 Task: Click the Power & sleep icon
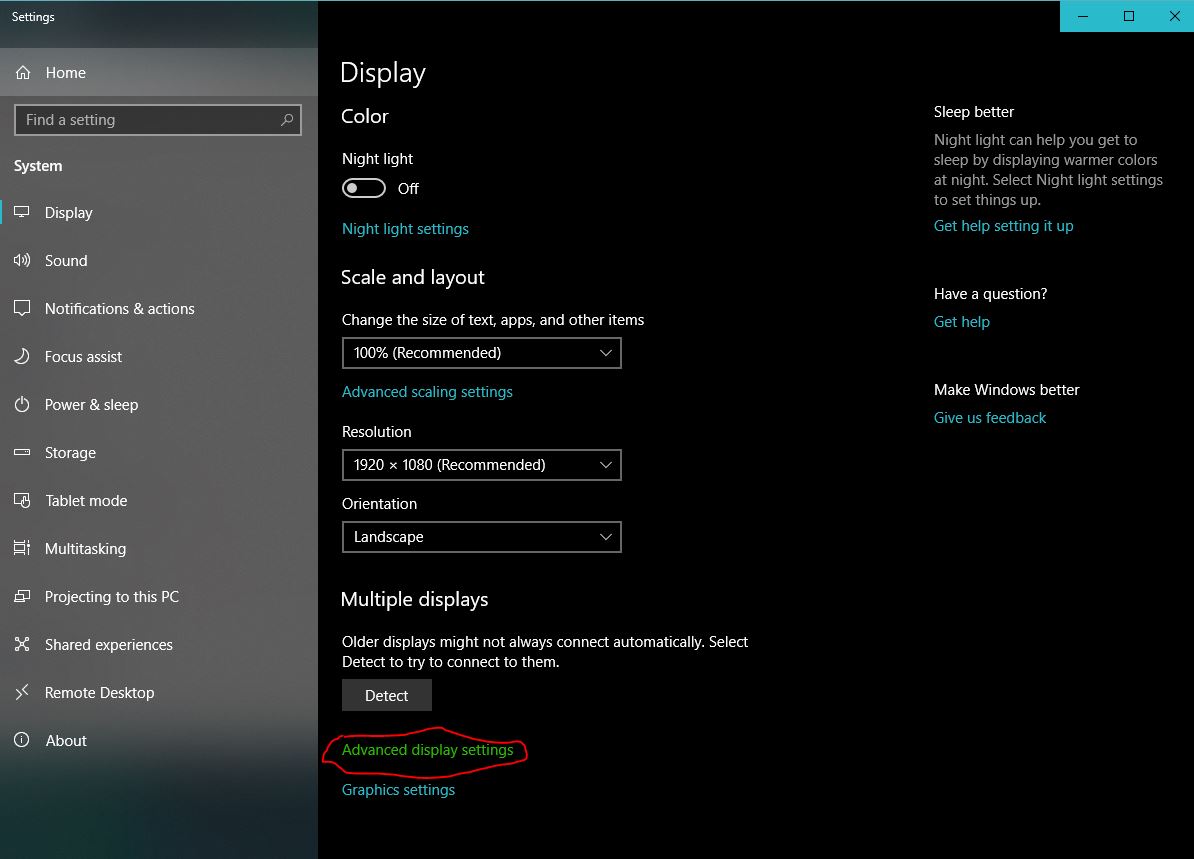pyautogui.click(x=22, y=405)
